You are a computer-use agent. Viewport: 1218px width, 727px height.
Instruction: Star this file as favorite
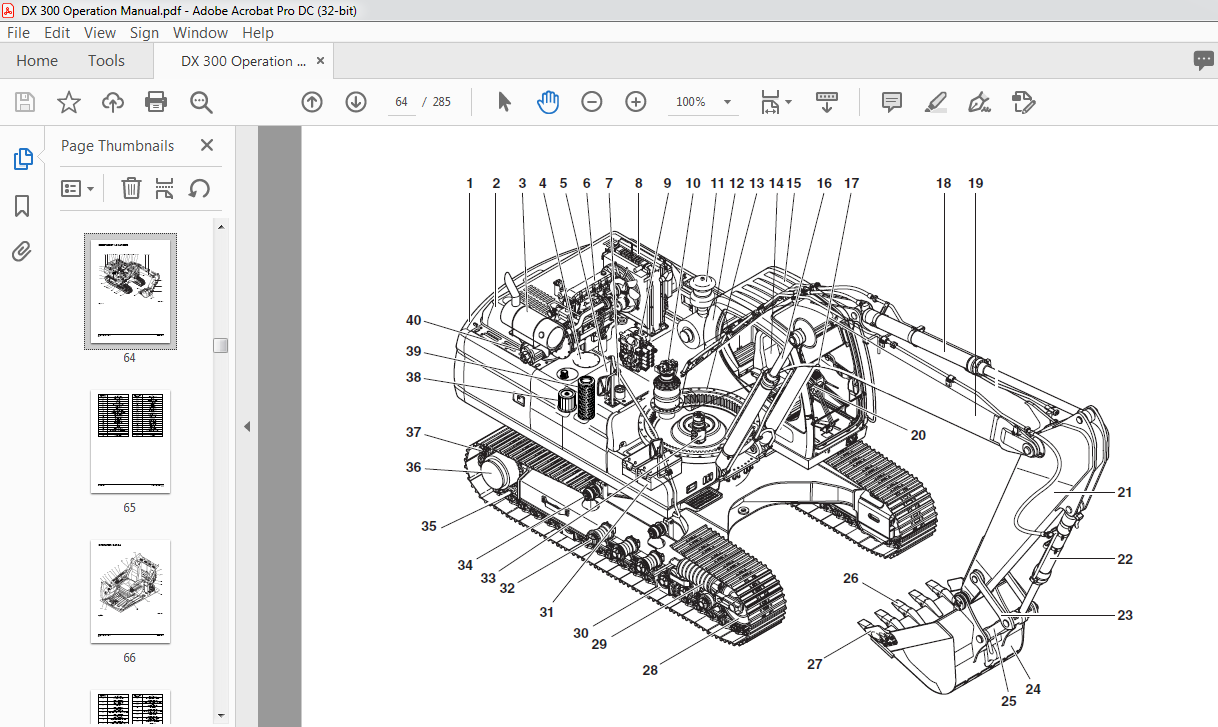[68, 102]
